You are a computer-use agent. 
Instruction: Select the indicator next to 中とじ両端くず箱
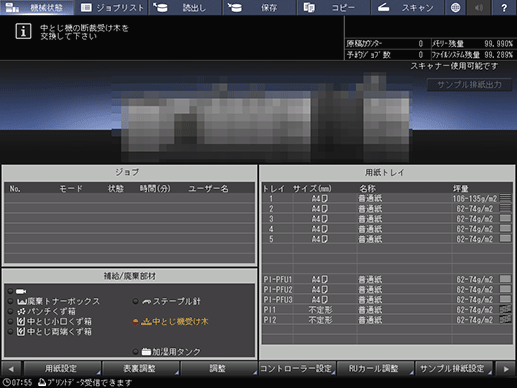click(x=10, y=332)
